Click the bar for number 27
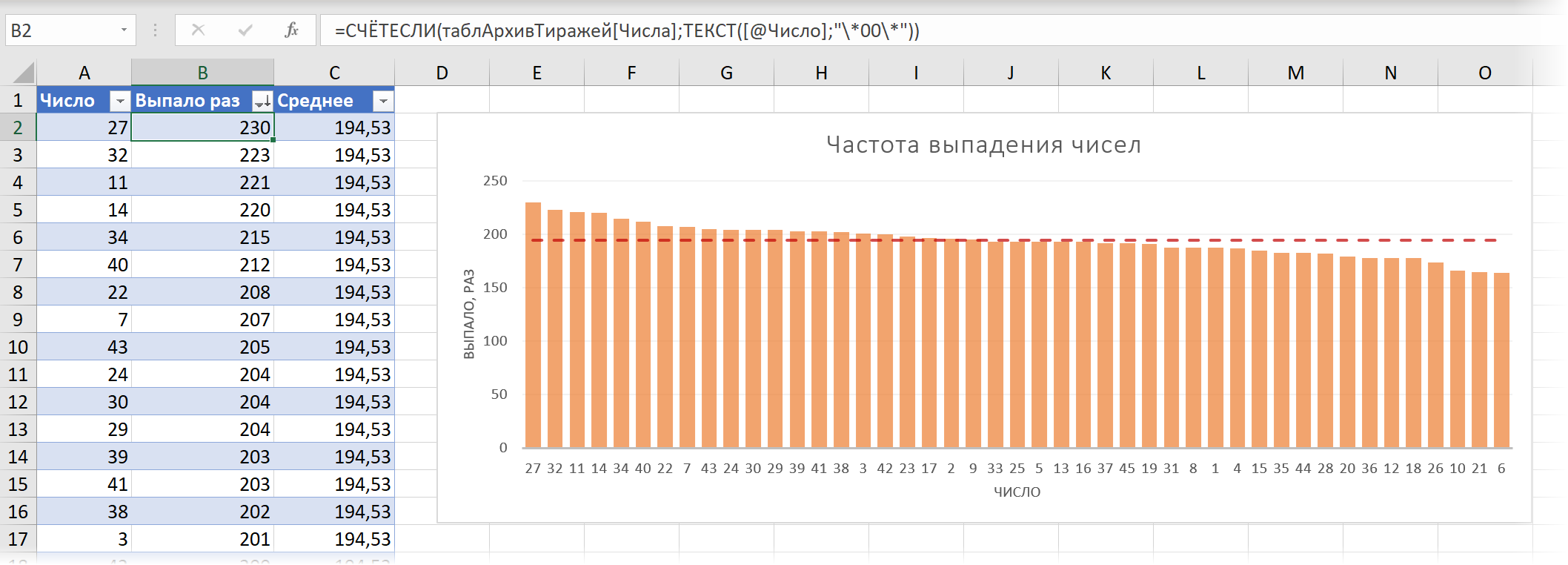Screen dimensions: 1568x565 click(533, 325)
